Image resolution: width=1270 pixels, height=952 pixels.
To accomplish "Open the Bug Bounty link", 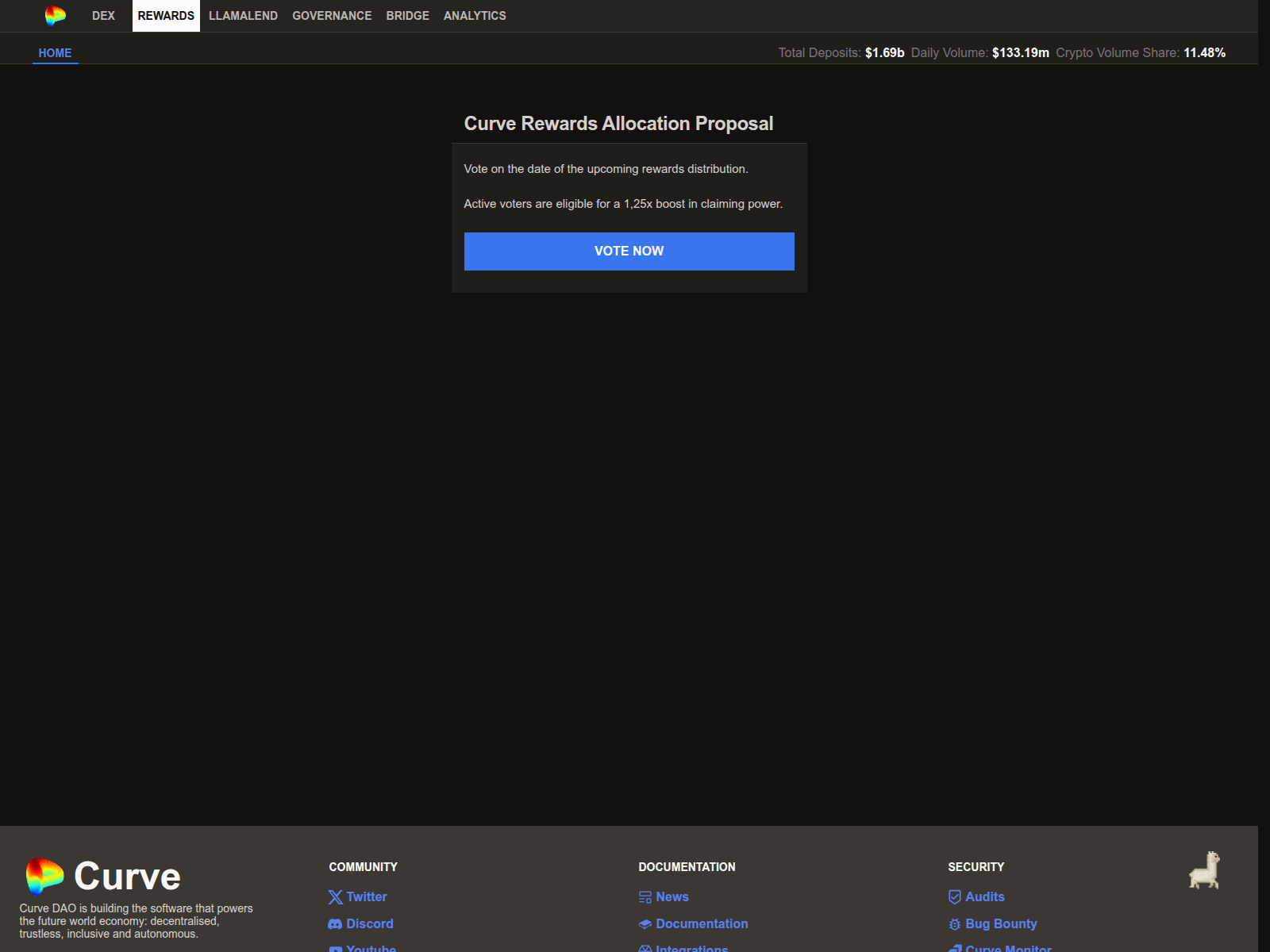I will (1002, 924).
